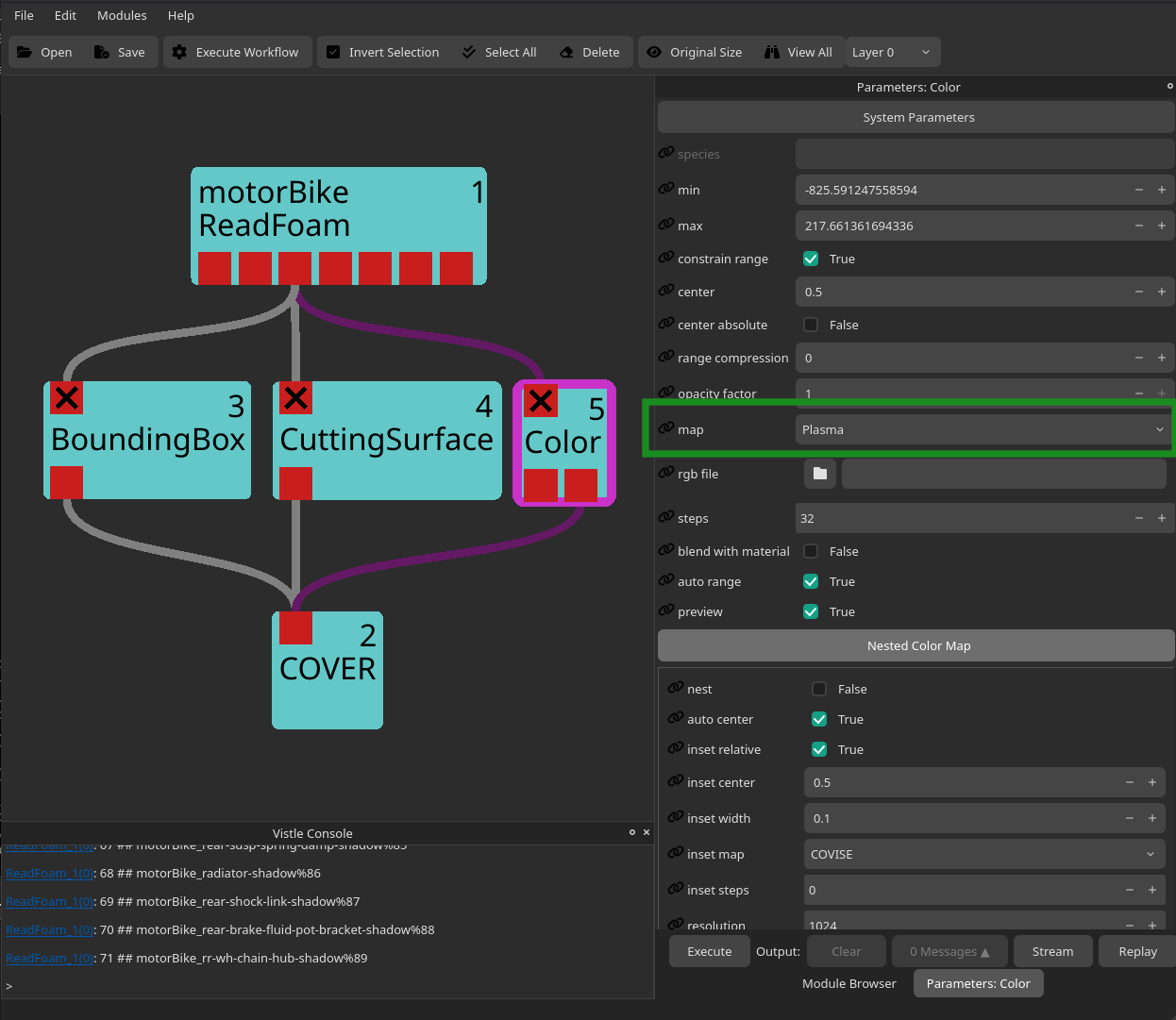Click View All binoculars button
The image size is (1176, 1020).
798,52
